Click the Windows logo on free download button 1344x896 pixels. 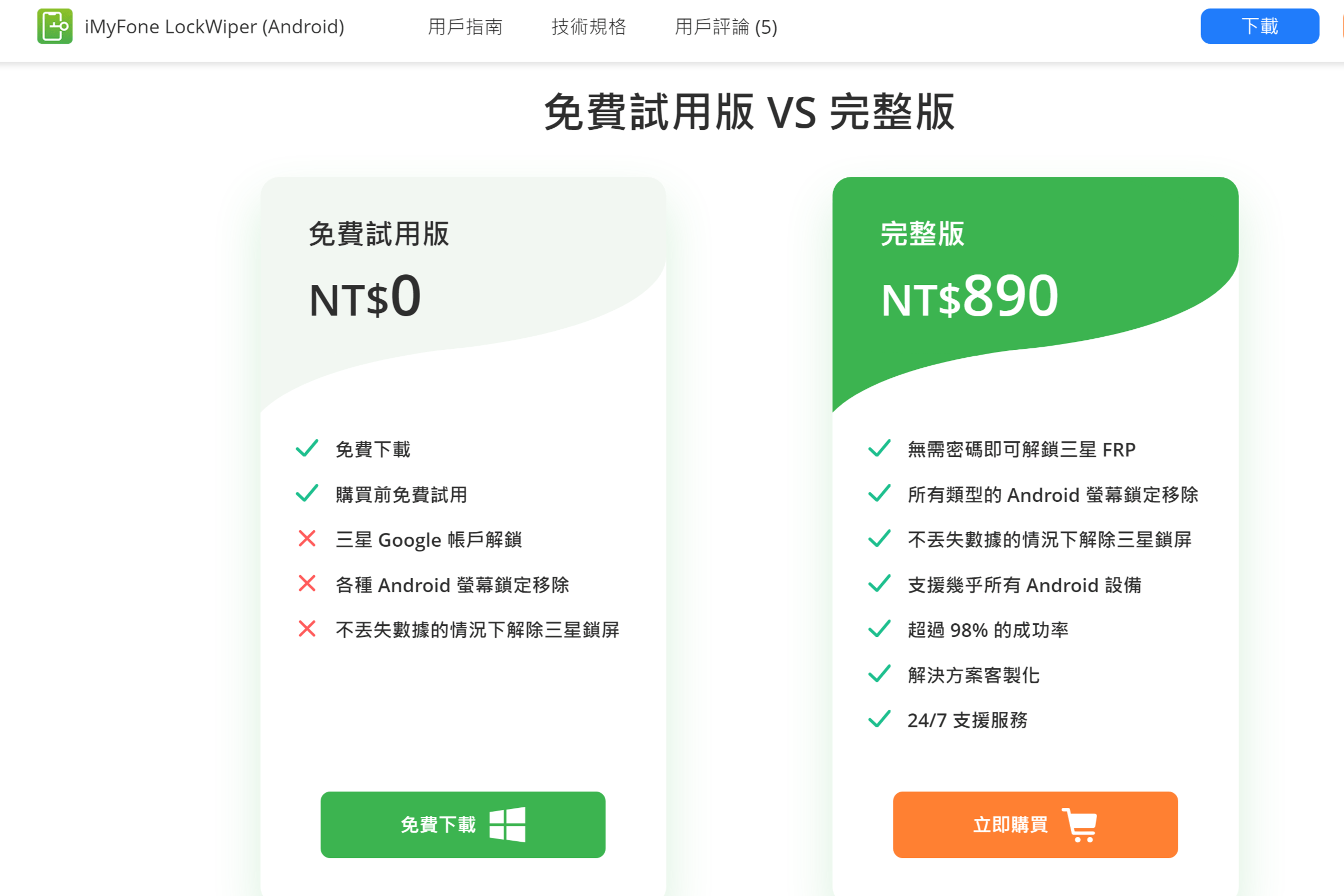tap(507, 824)
